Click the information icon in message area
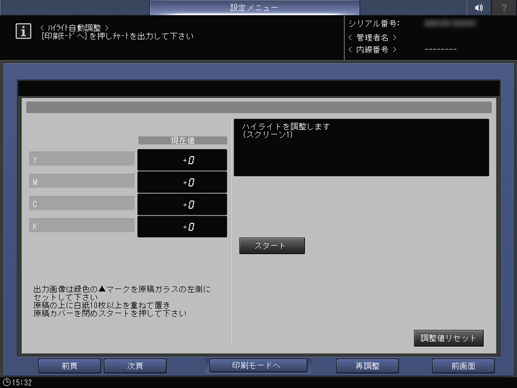 pos(23,31)
